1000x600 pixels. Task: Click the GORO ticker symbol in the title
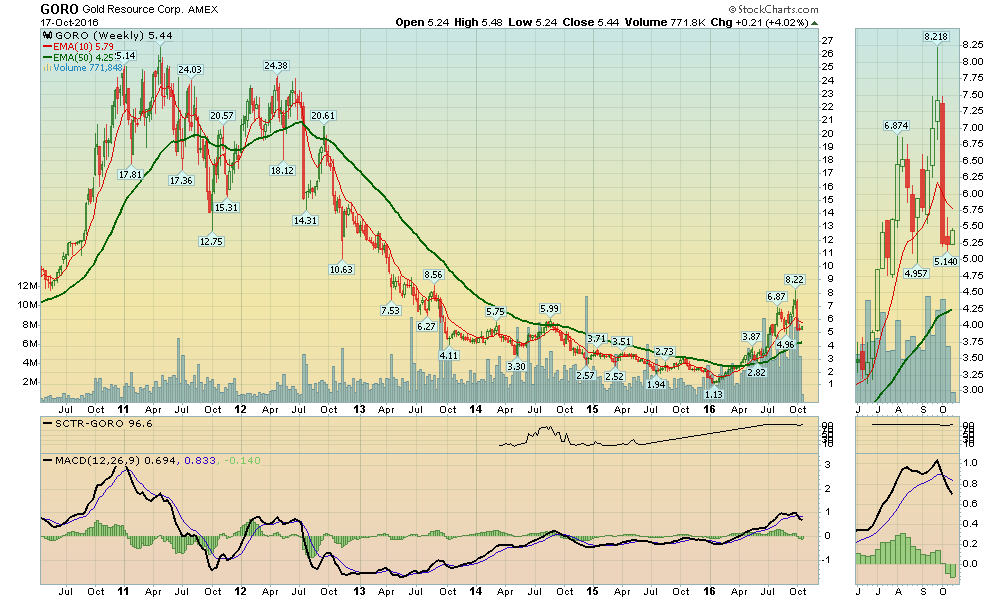(59, 9)
